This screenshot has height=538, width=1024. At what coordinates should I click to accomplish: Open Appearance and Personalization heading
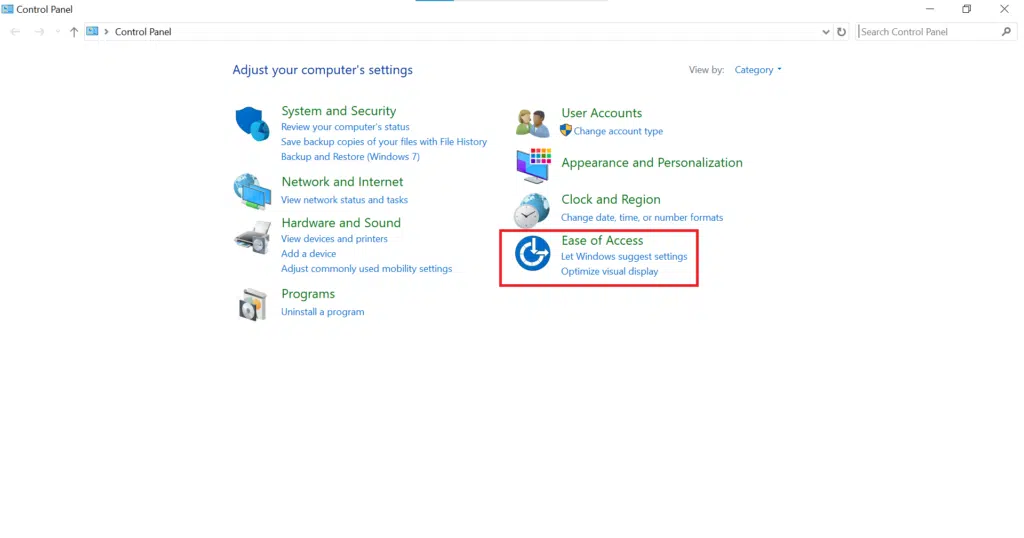click(652, 163)
